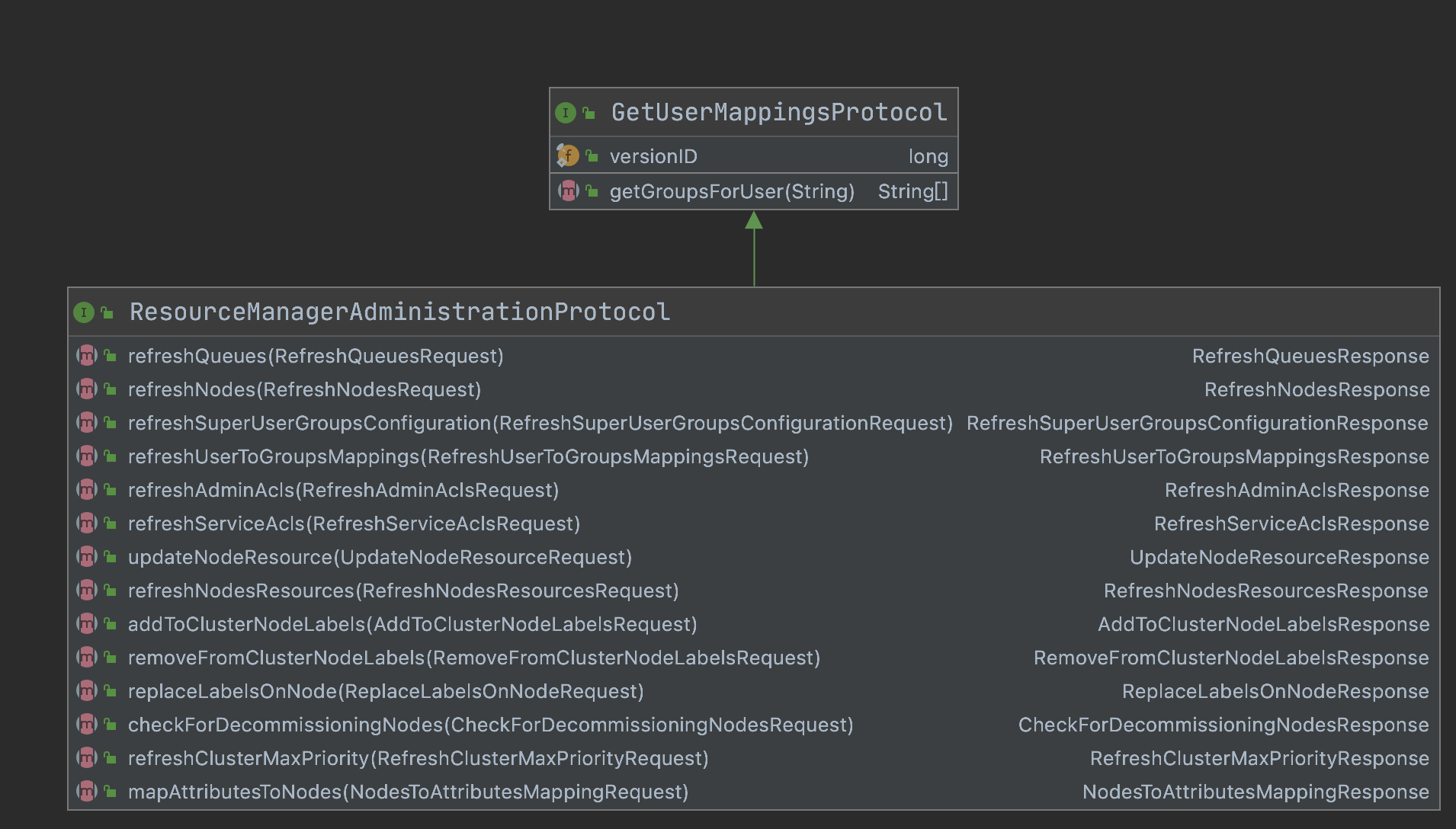This screenshot has height=829, width=1456.
Task: Click the field icon next to versionID
Action: click(x=568, y=156)
